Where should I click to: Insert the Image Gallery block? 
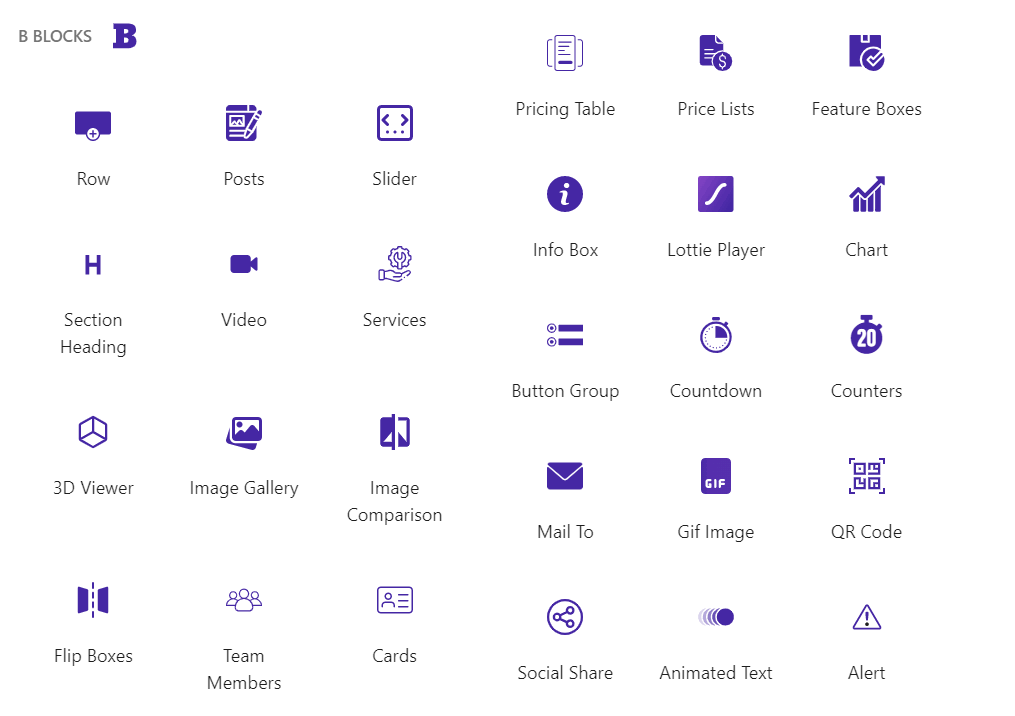244,432
